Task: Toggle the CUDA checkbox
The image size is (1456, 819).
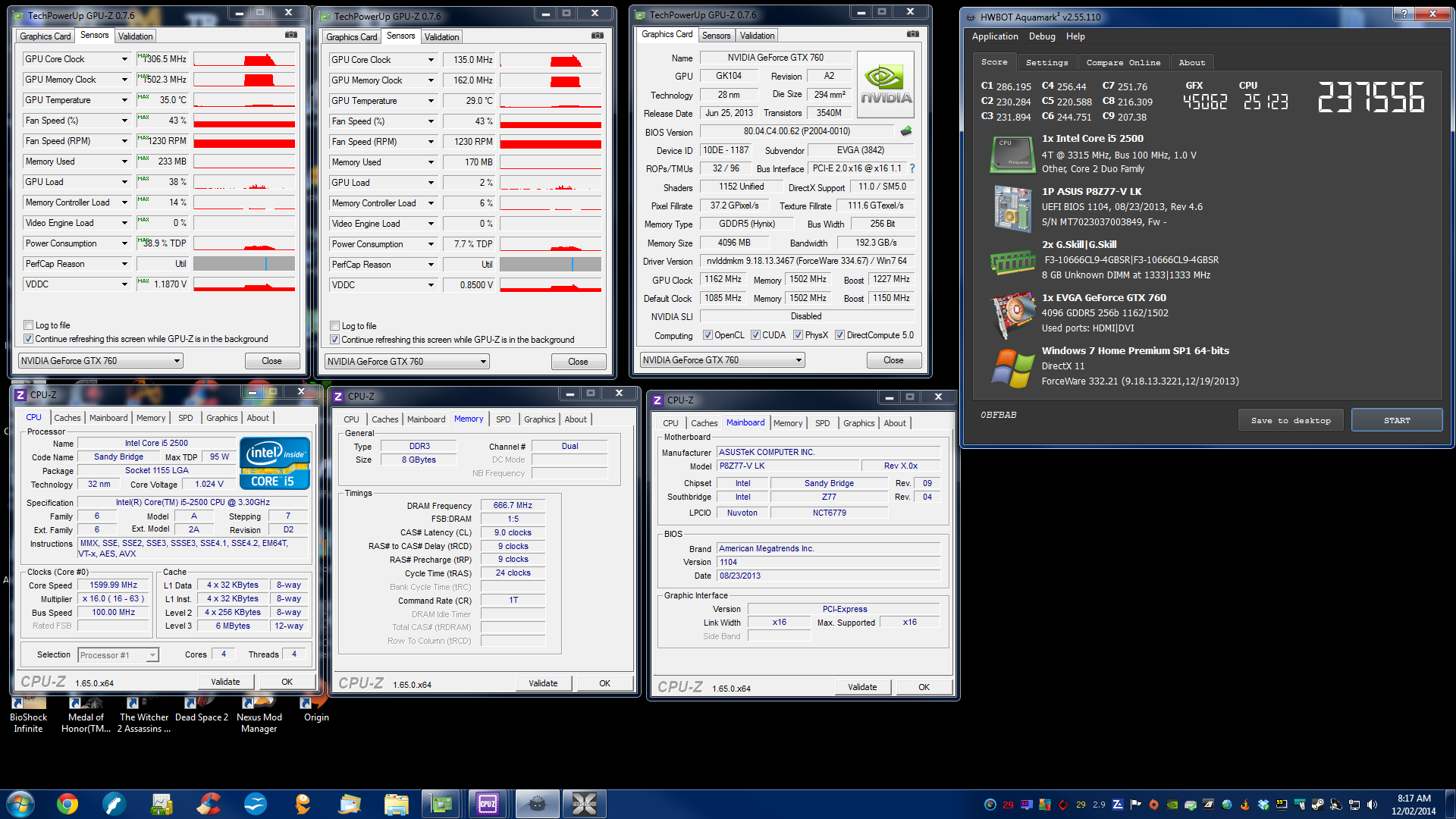Action: (755, 335)
